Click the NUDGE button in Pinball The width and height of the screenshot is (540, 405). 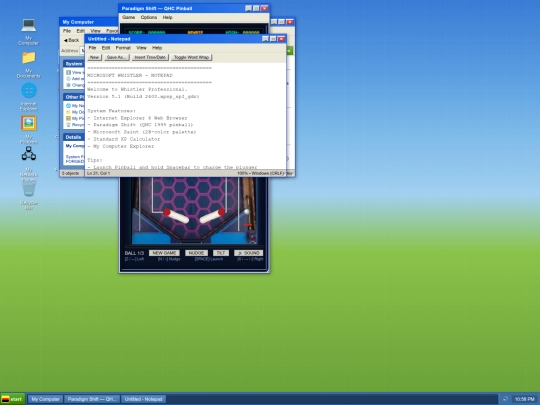coord(196,253)
